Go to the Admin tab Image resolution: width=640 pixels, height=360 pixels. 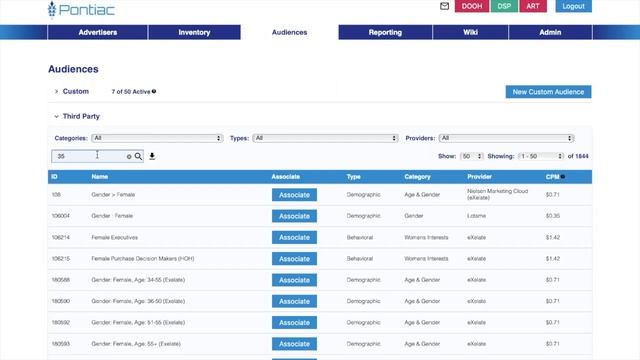(550, 32)
